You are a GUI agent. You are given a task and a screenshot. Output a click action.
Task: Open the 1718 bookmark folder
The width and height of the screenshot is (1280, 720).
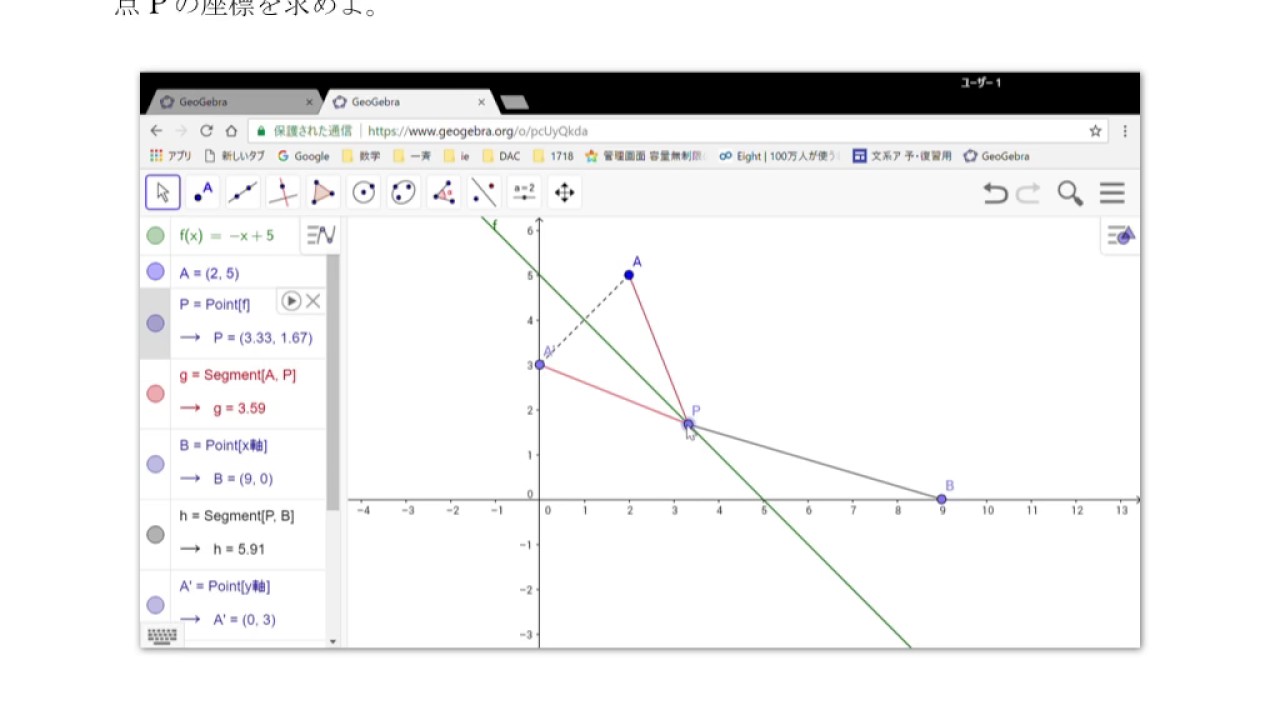pos(554,156)
